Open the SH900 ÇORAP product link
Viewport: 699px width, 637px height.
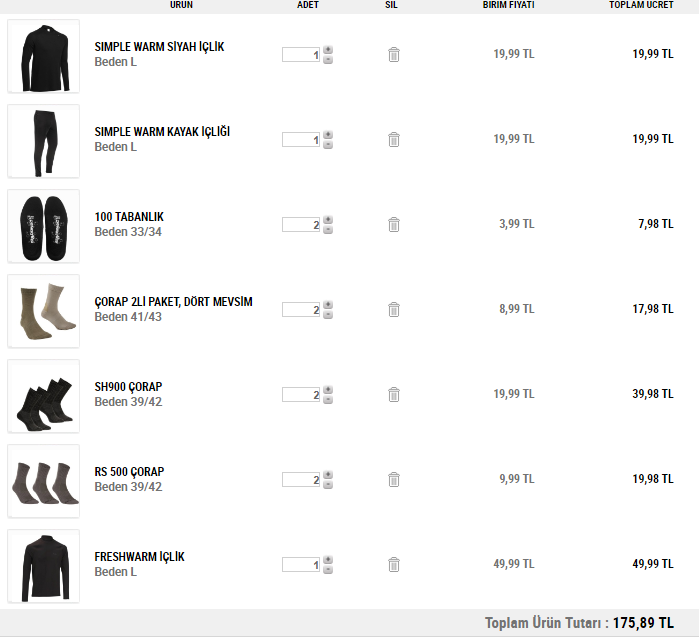[128, 387]
